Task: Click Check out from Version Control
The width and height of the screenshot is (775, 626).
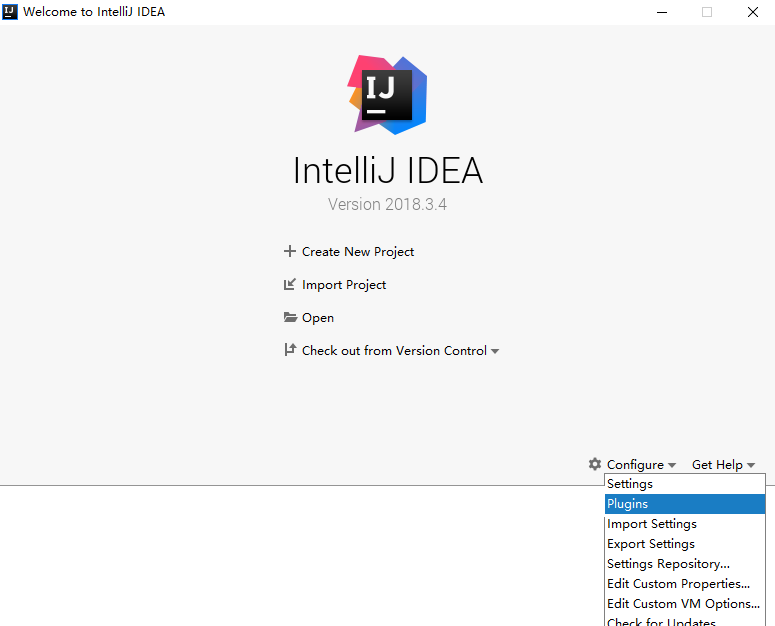Action: [x=394, y=350]
